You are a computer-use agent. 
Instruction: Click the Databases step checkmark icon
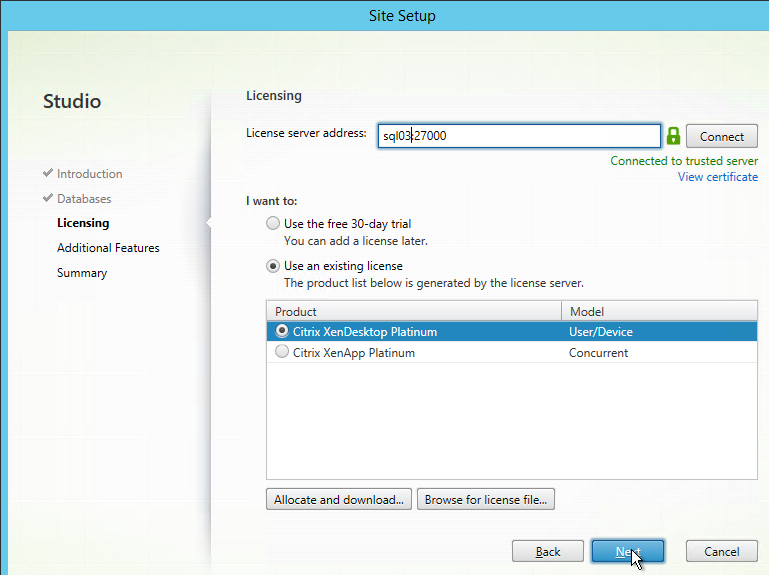pyautogui.click(x=48, y=198)
